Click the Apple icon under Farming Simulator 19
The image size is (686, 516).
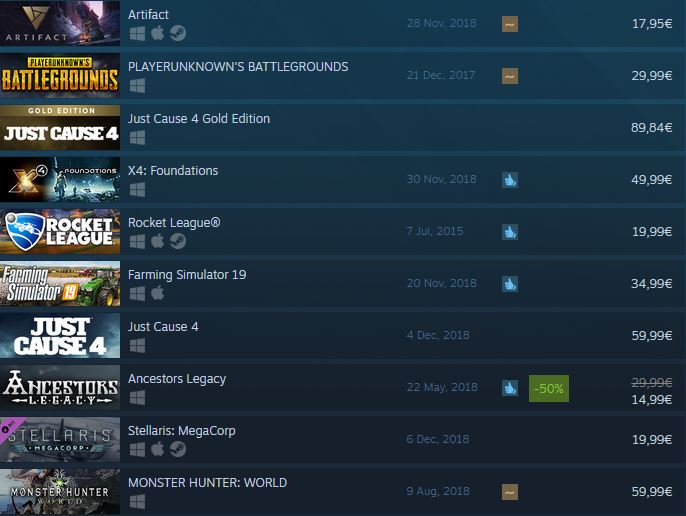[x=158, y=293]
